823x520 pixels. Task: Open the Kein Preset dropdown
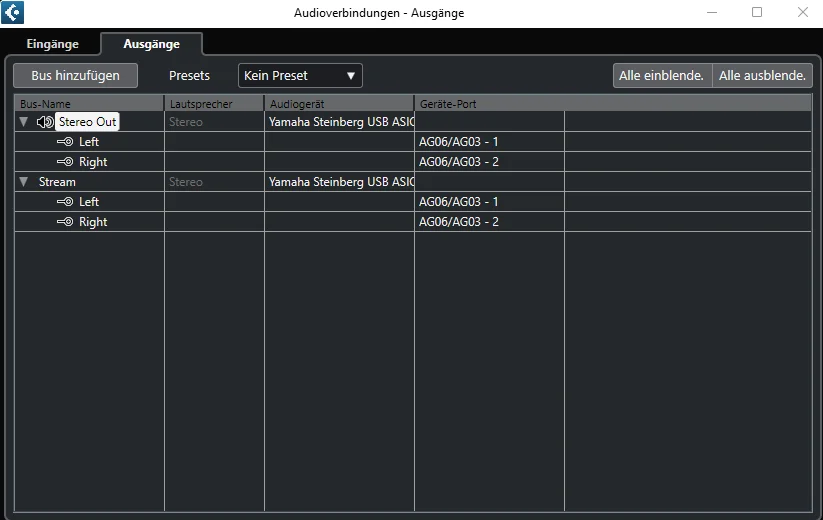[x=300, y=76]
